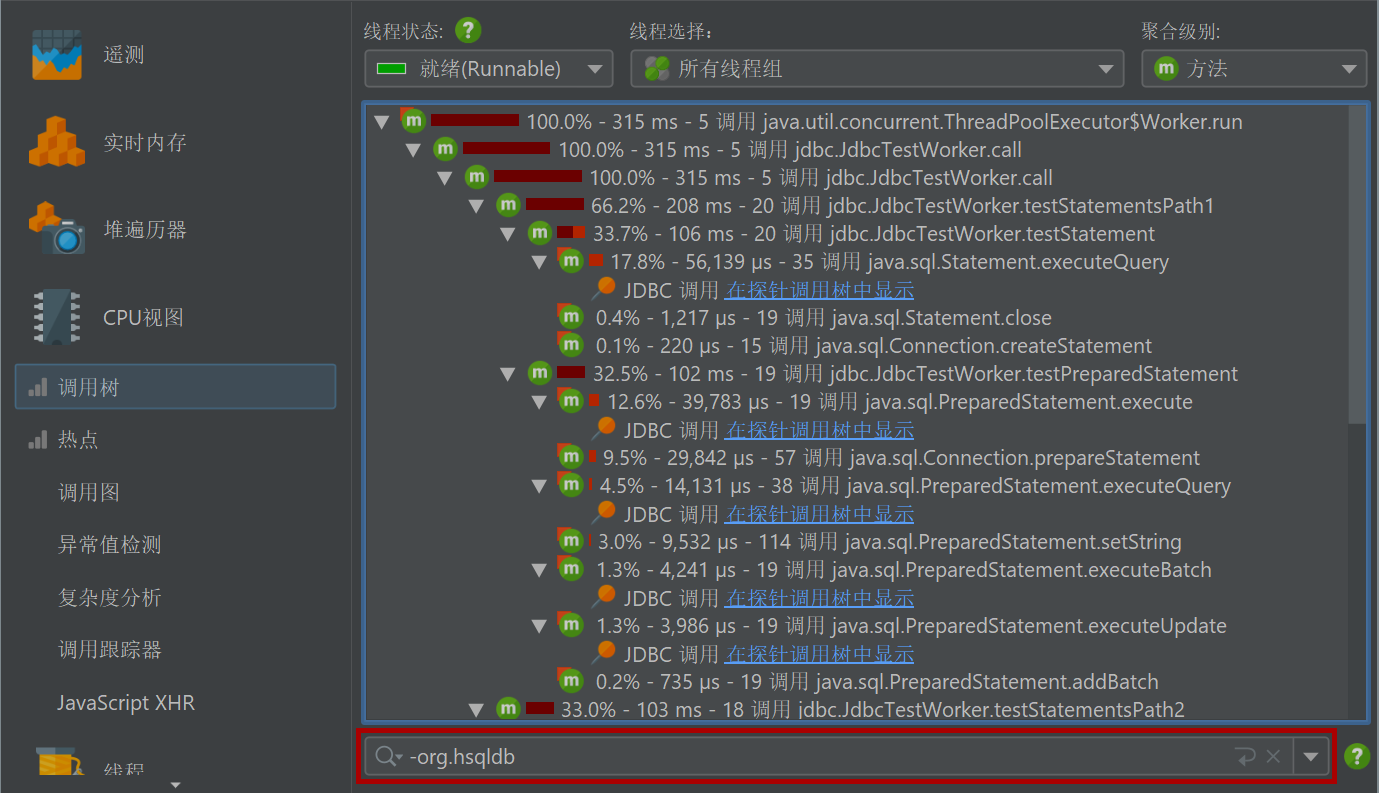Image resolution: width=1379 pixels, height=793 pixels.
Task: Collapse the PreparedStatement.executeBatch node
Action: [539, 570]
